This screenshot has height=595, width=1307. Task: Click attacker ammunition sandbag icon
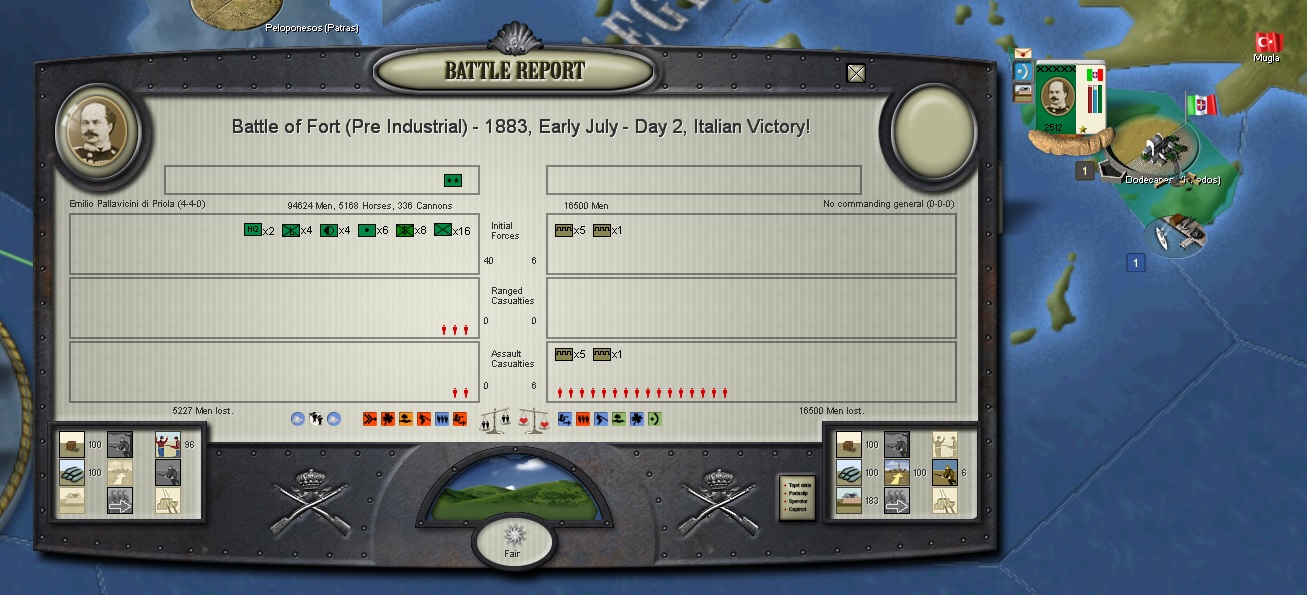72,472
